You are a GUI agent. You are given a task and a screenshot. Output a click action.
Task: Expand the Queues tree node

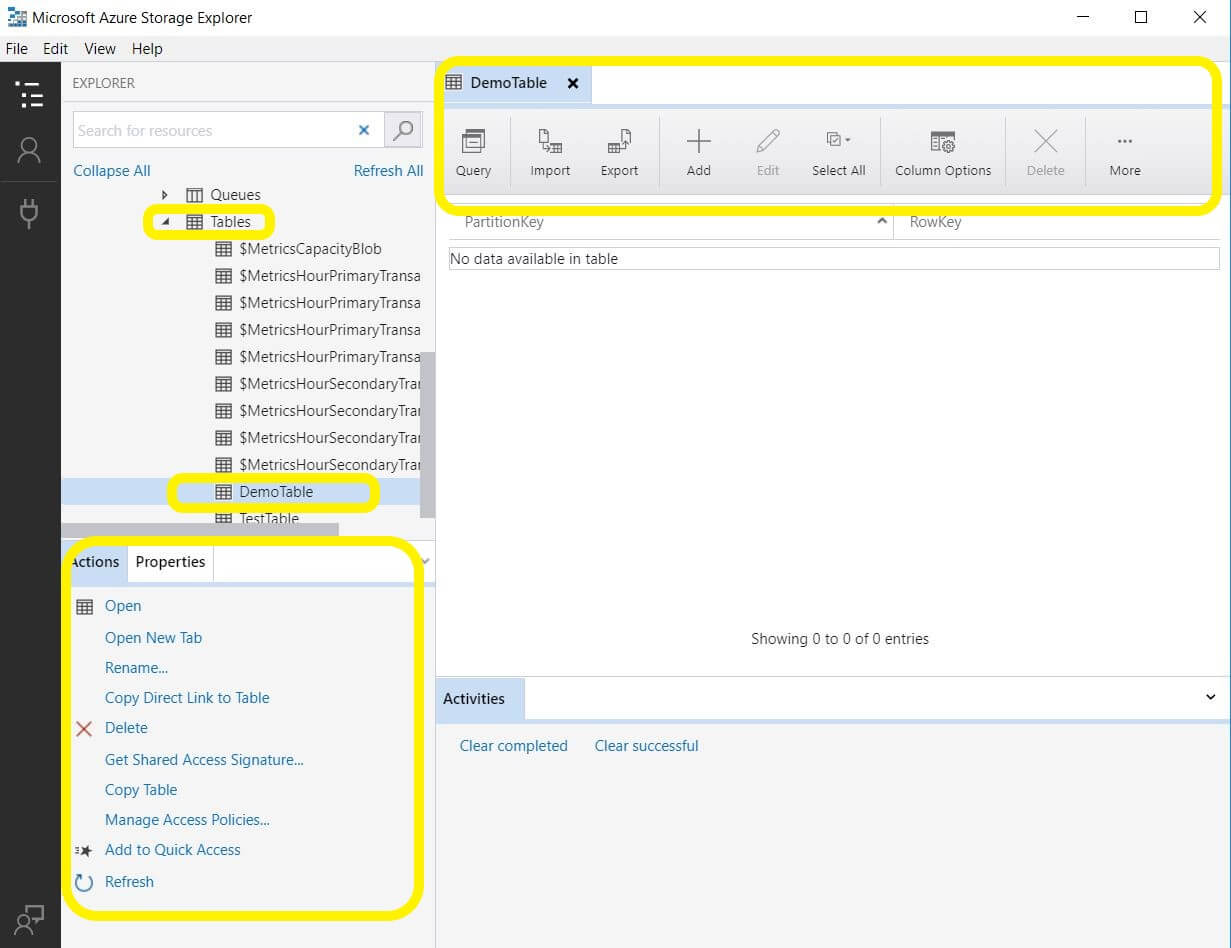(x=165, y=195)
